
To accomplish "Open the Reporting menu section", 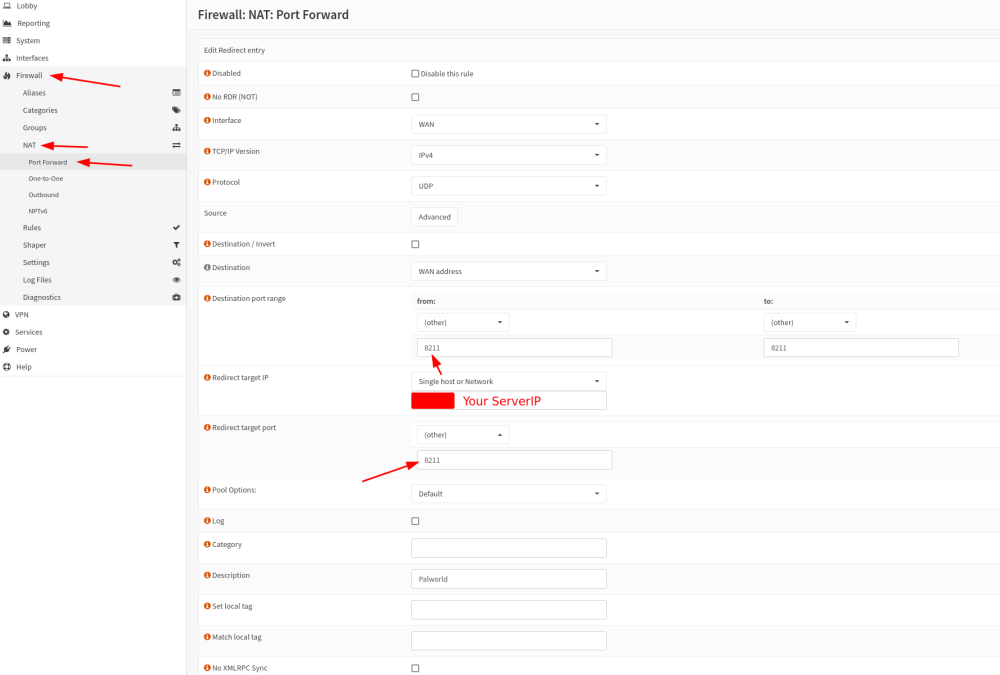I will click(x=33, y=24).
